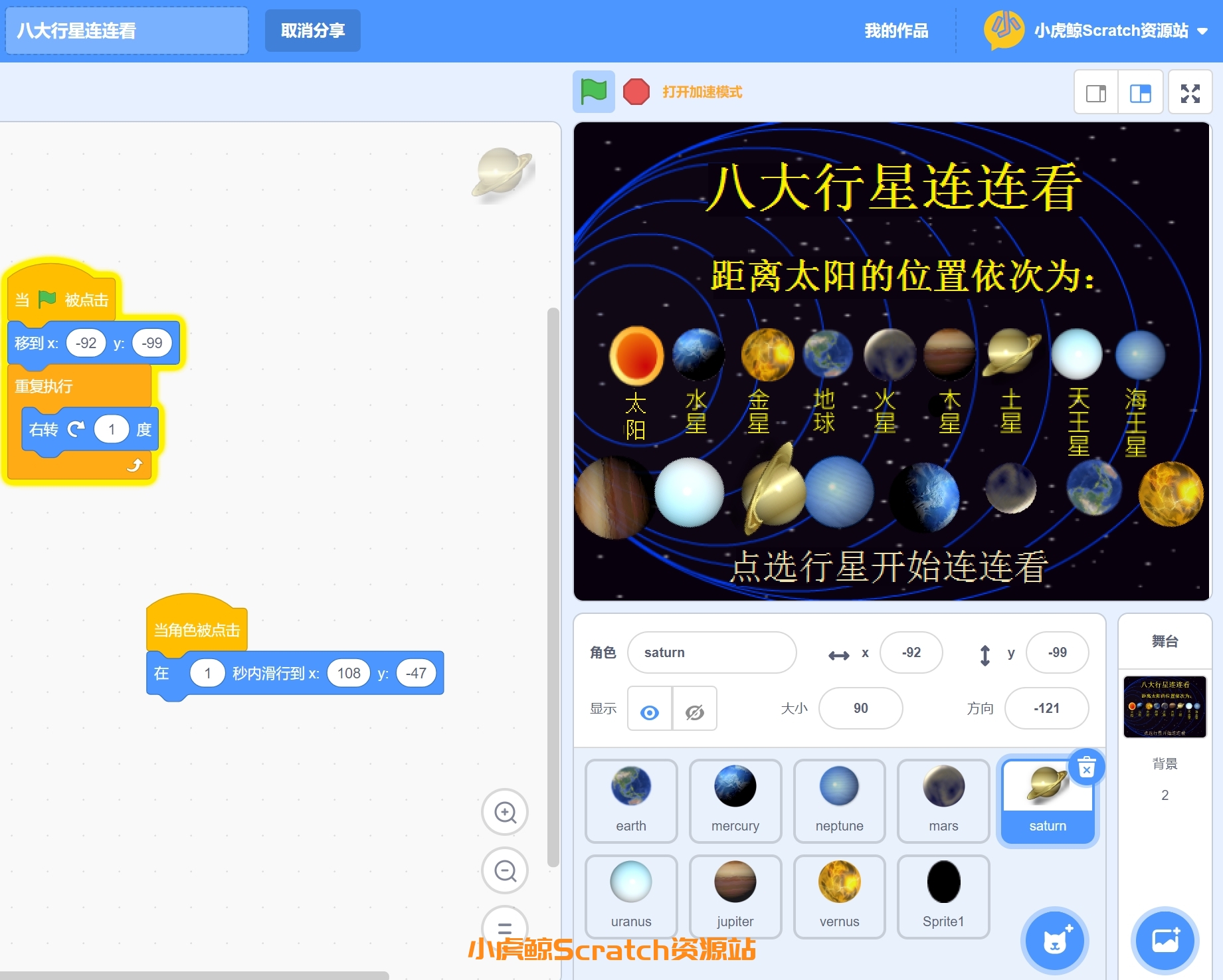Click the 取消分享 button
1223x980 pixels.
click(312, 31)
